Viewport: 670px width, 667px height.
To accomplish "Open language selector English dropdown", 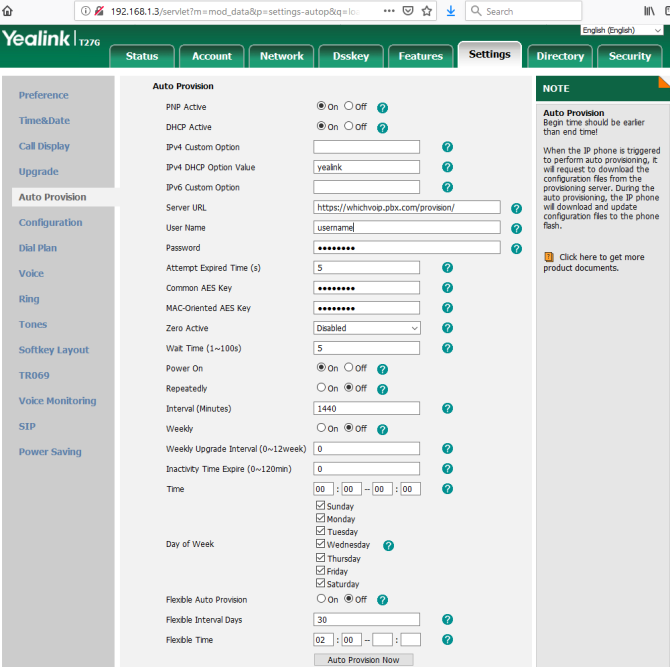I will click(622, 30).
